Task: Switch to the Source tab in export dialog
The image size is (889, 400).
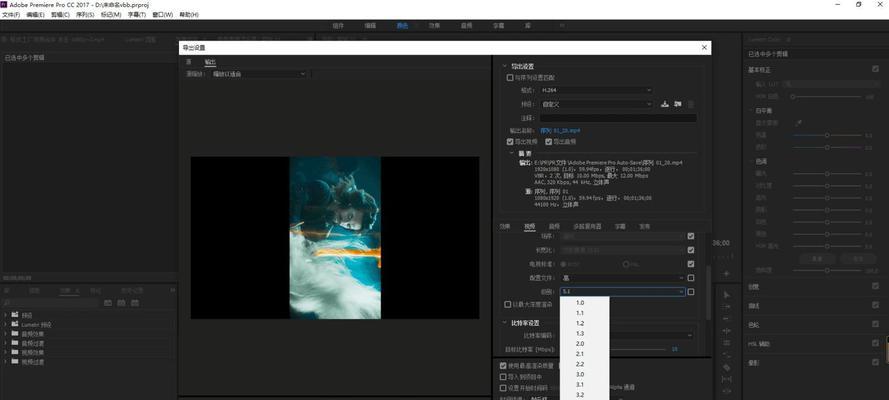Action: (189, 62)
